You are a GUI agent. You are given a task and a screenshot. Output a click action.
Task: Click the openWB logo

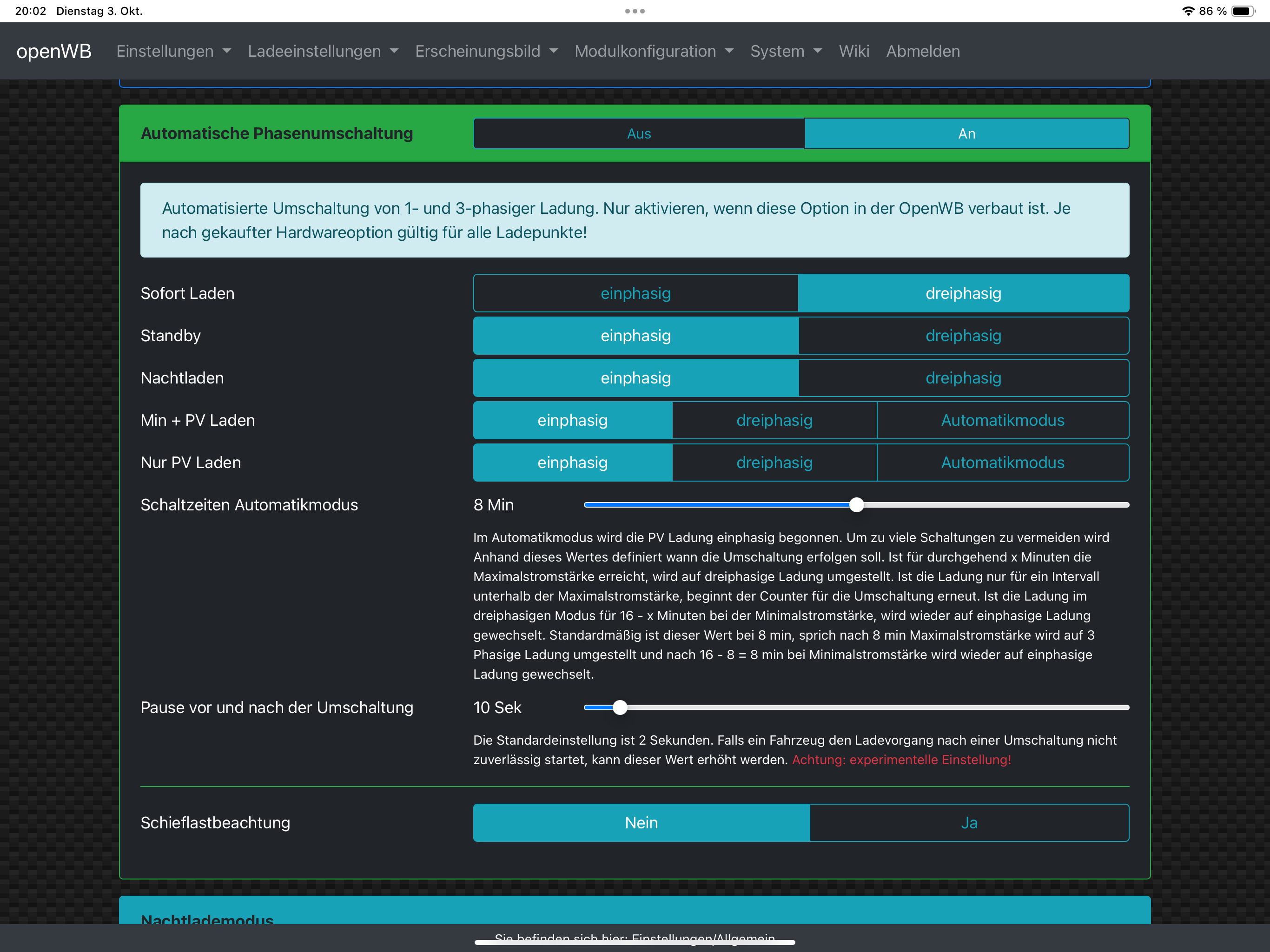point(54,51)
